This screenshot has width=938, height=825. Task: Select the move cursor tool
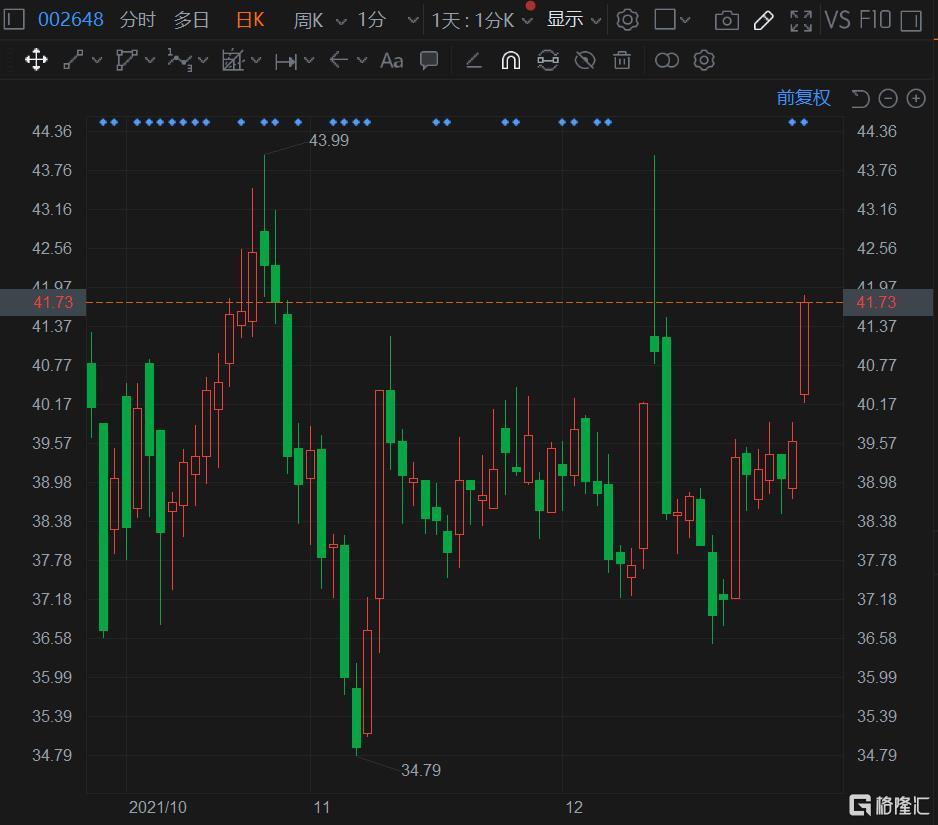pyautogui.click(x=36, y=60)
